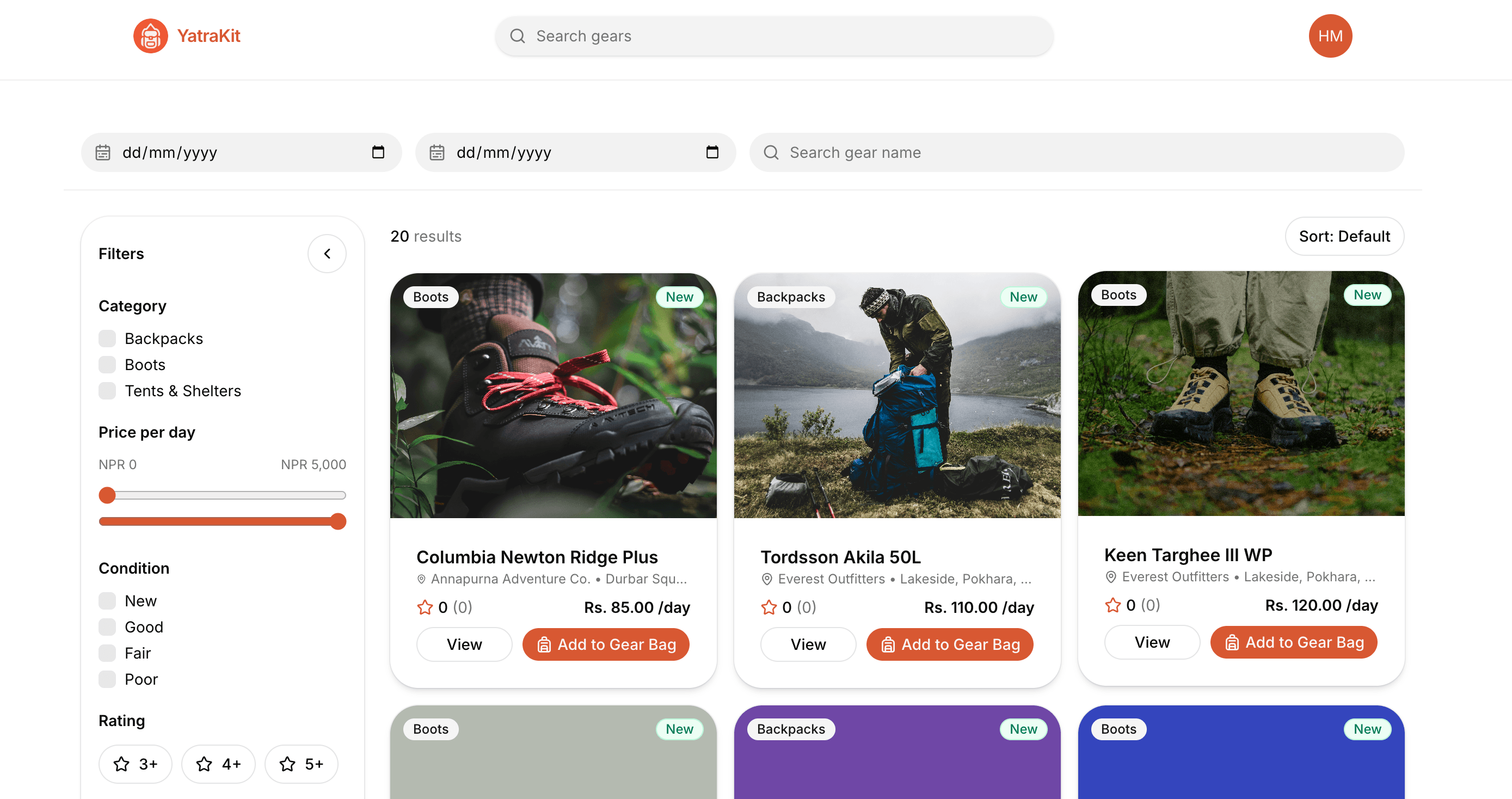Enable the Poor condition filter
Screen dimensions: 1512x799
tap(107, 679)
